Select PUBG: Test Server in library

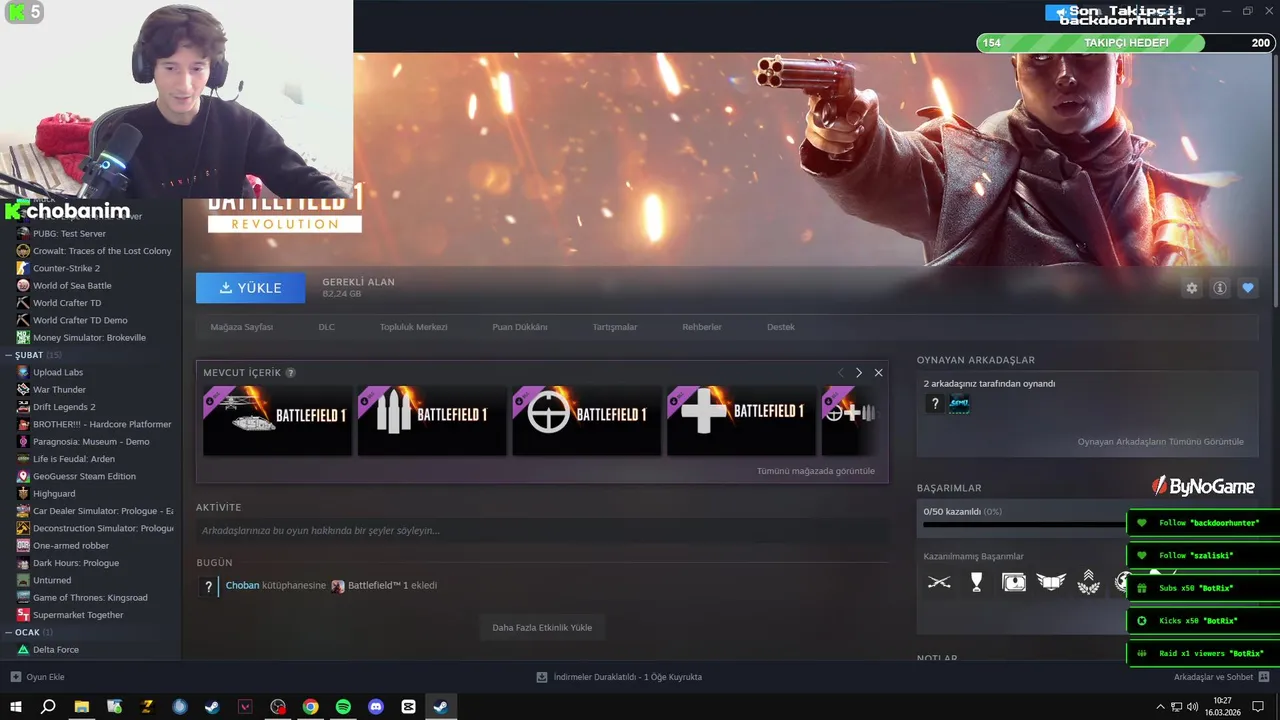pyautogui.click(x=69, y=234)
